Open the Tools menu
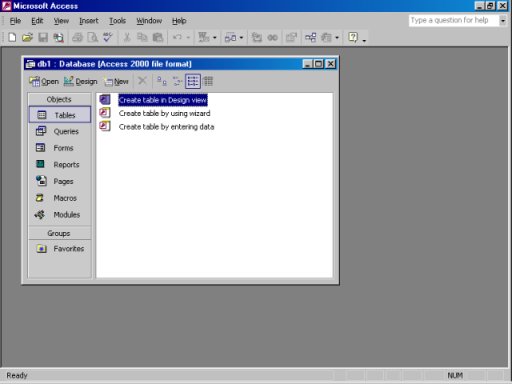Viewport: 512px width, 384px height. click(117, 21)
